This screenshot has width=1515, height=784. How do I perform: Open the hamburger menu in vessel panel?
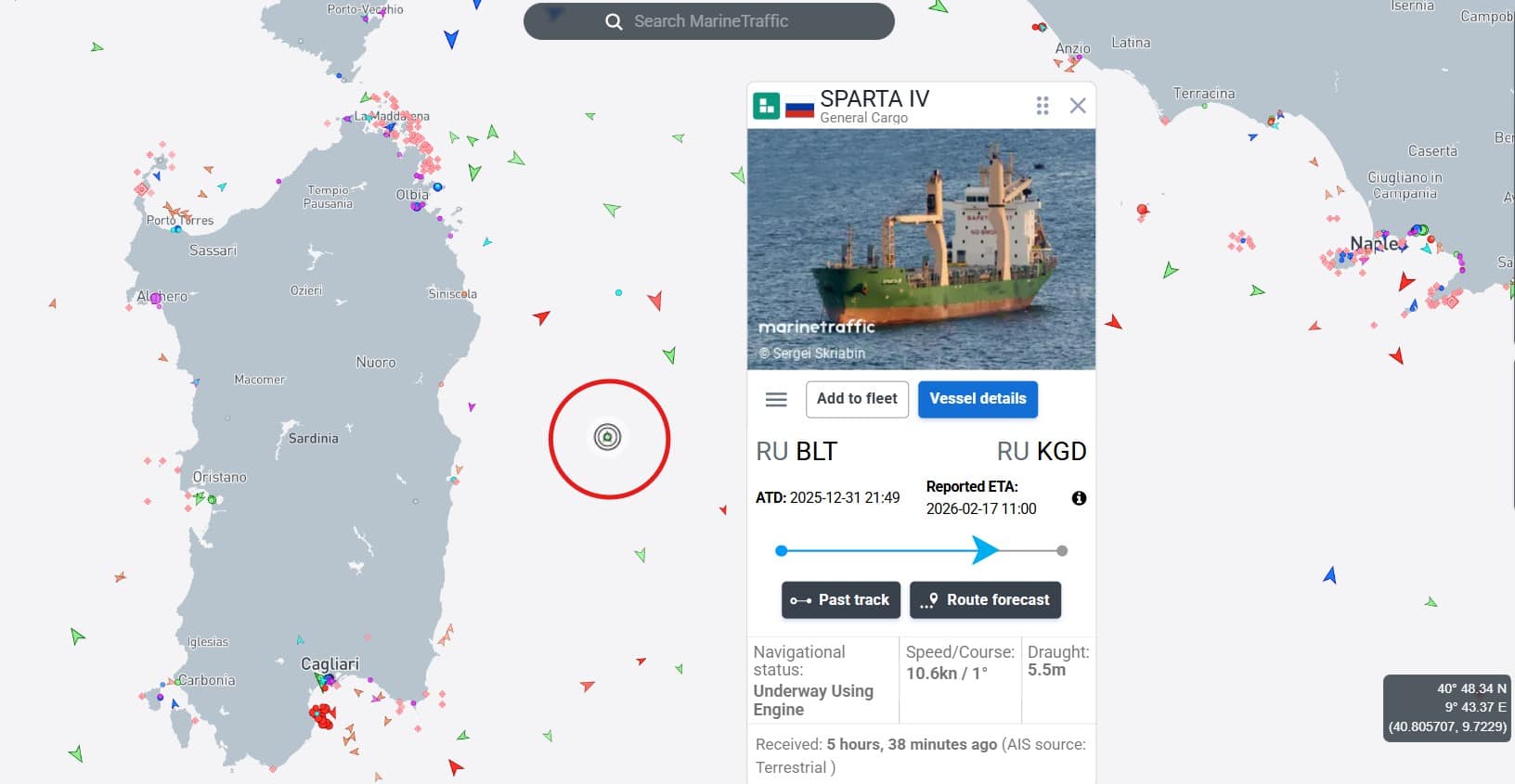click(x=776, y=399)
